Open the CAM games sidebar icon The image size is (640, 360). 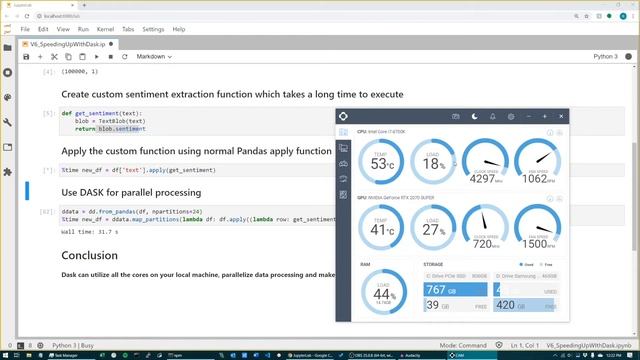coord(343,164)
